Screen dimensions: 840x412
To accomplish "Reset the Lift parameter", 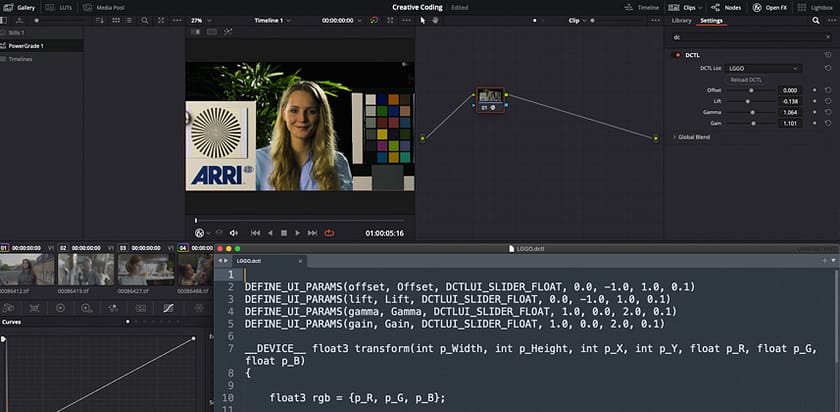I will pos(828,101).
